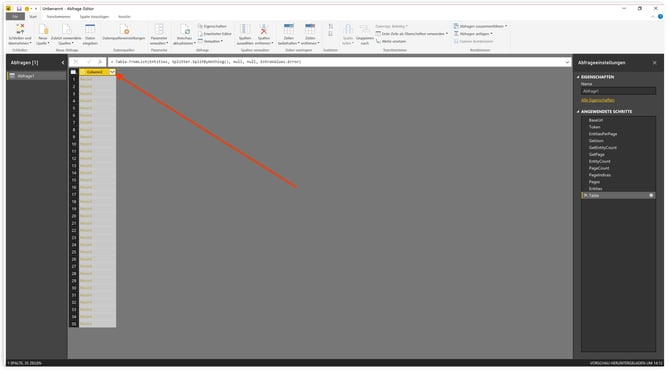Select Abfrage1 in queries list
The height and width of the screenshot is (374, 670).
pos(36,76)
